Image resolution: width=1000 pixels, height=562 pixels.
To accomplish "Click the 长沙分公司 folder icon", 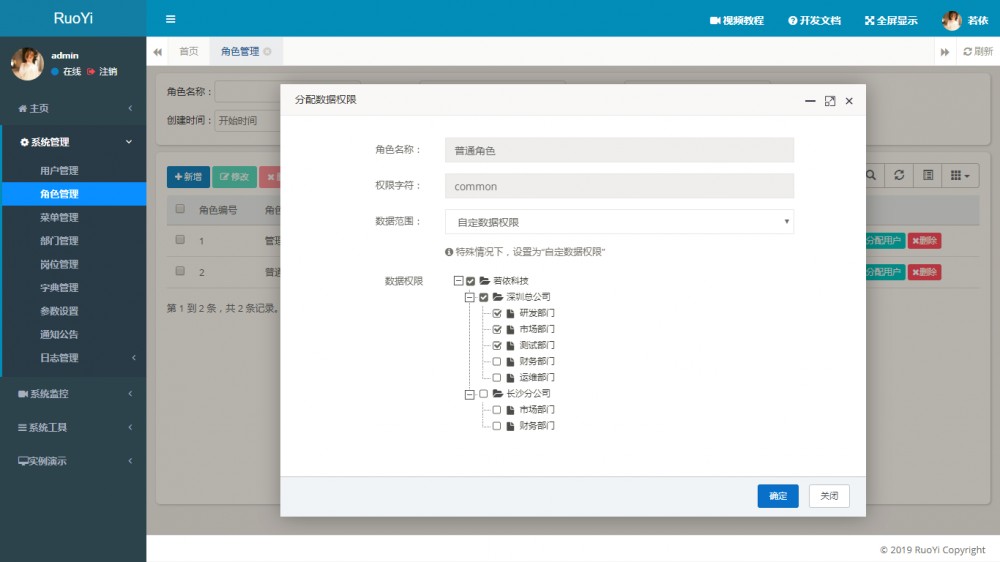I will tap(497, 394).
